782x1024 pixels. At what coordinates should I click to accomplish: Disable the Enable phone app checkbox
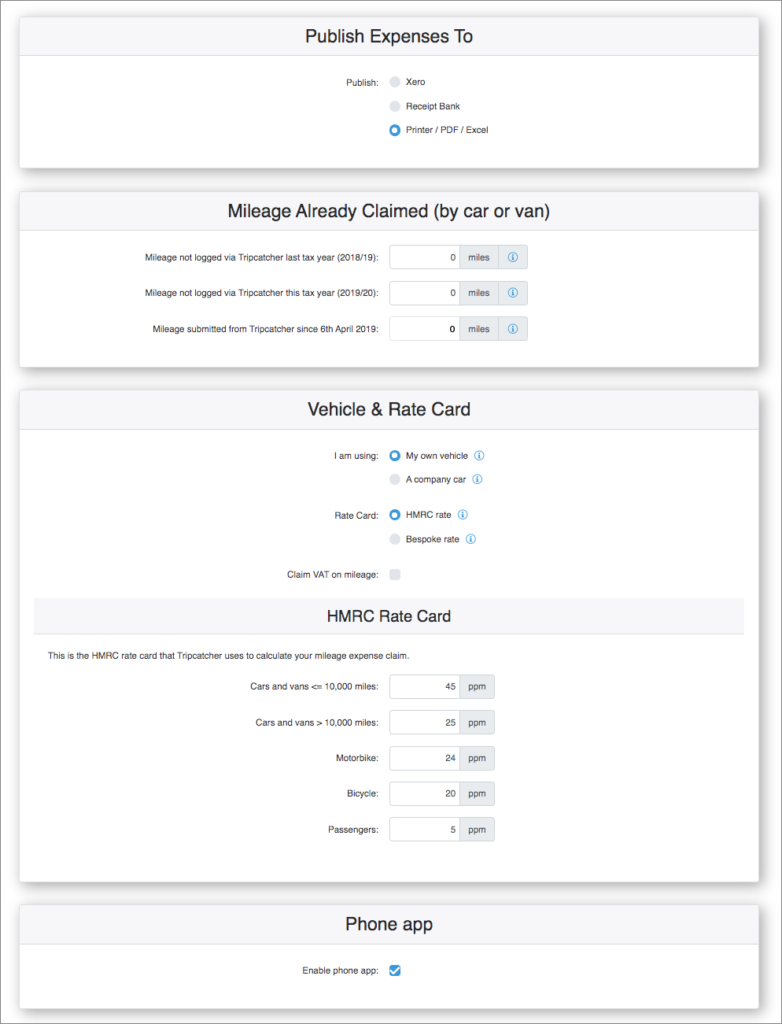point(395,970)
